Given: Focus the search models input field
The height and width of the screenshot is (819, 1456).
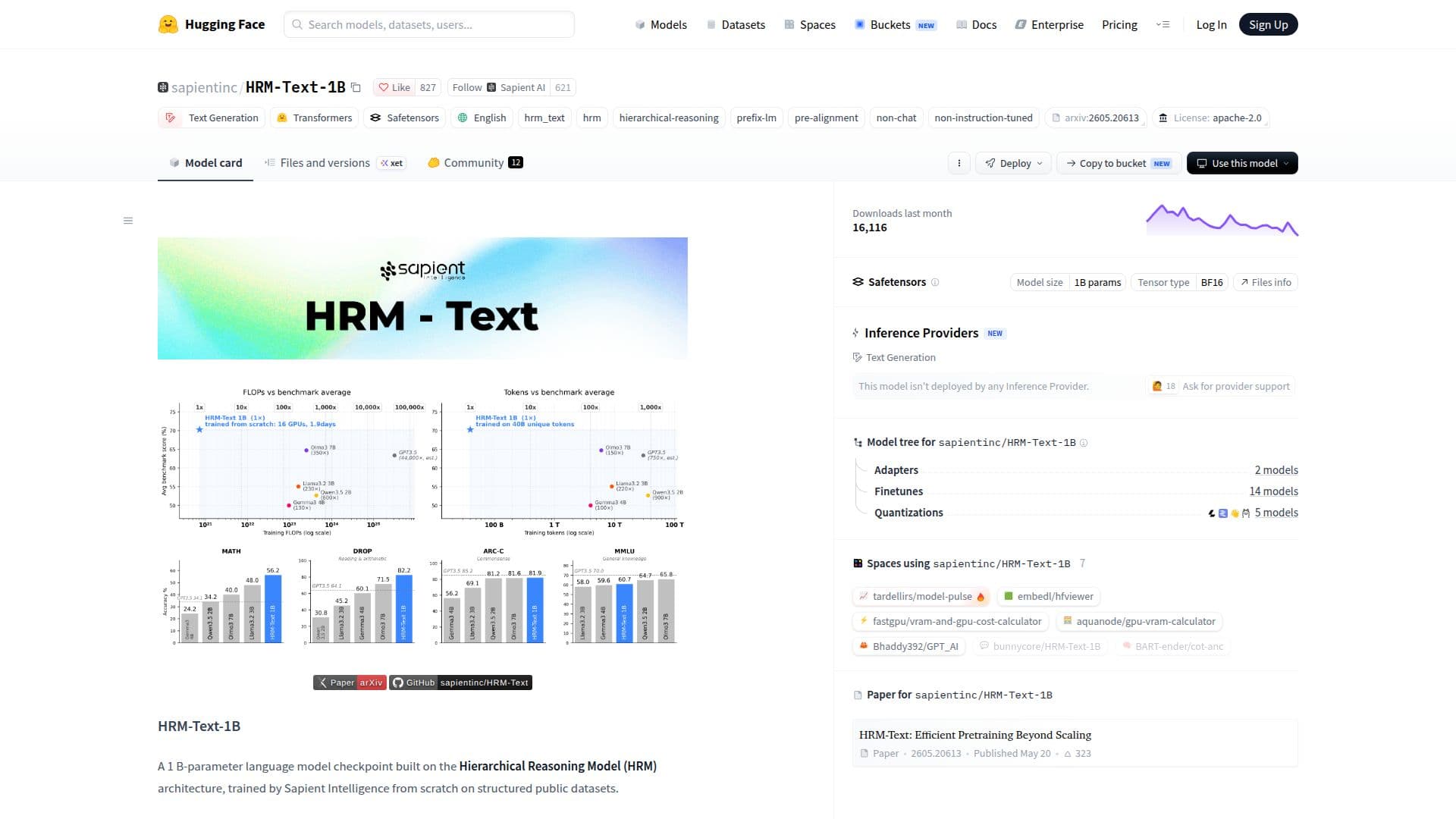Looking at the screenshot, I should pyautogui.click(x=429, y=24).
